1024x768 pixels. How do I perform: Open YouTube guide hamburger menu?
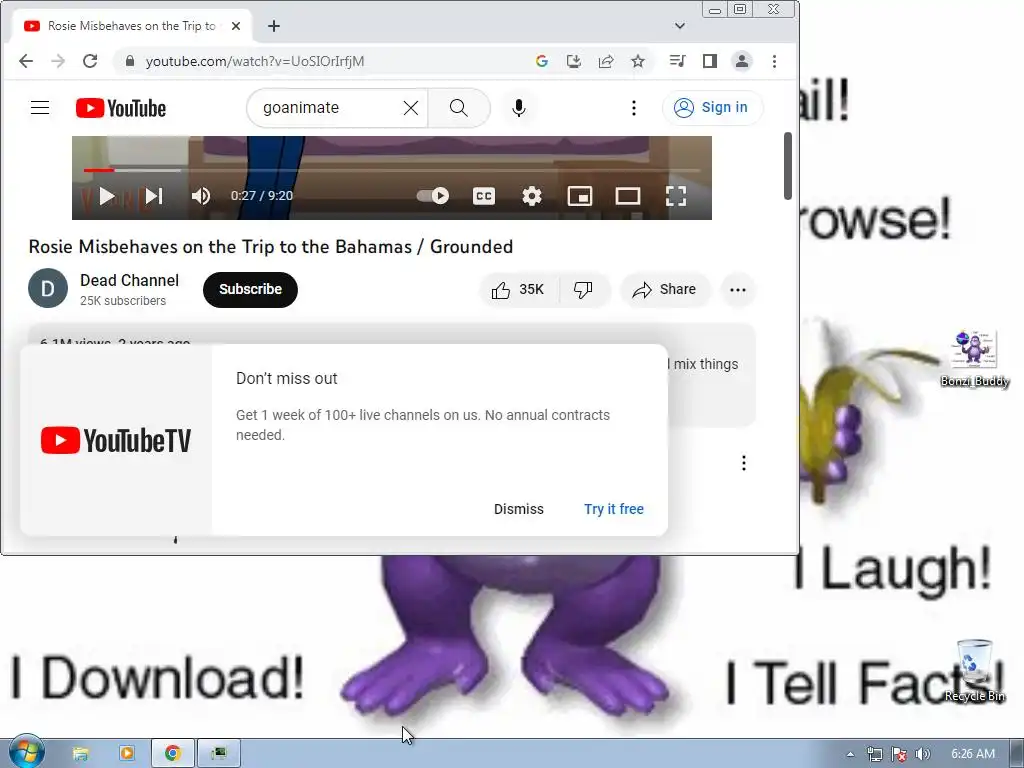40,108
